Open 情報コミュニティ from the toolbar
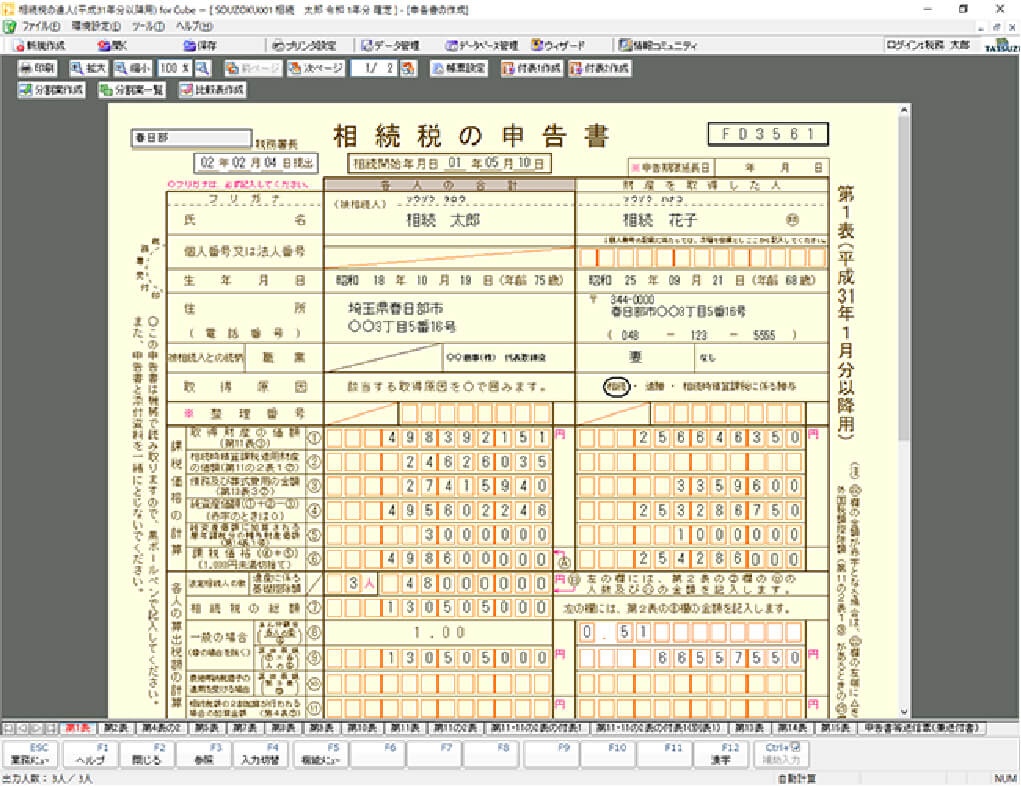The width and height of the screenshot is (1021, 786). tap(658, 45)
